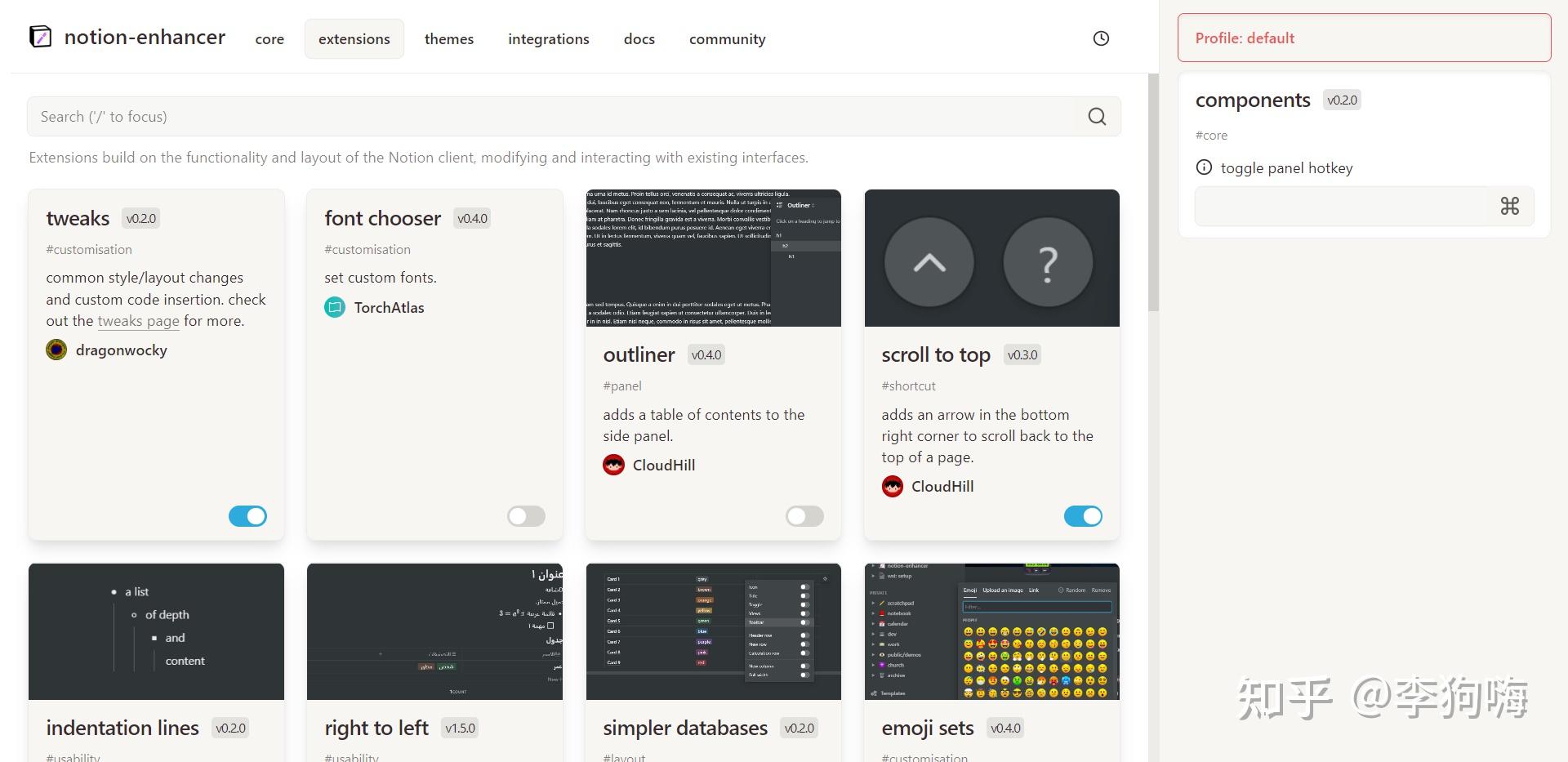This screenshot has height=762, width=1568.
Task: Enable the font chooser extension toggle
Action: click(x=526, y=516)
